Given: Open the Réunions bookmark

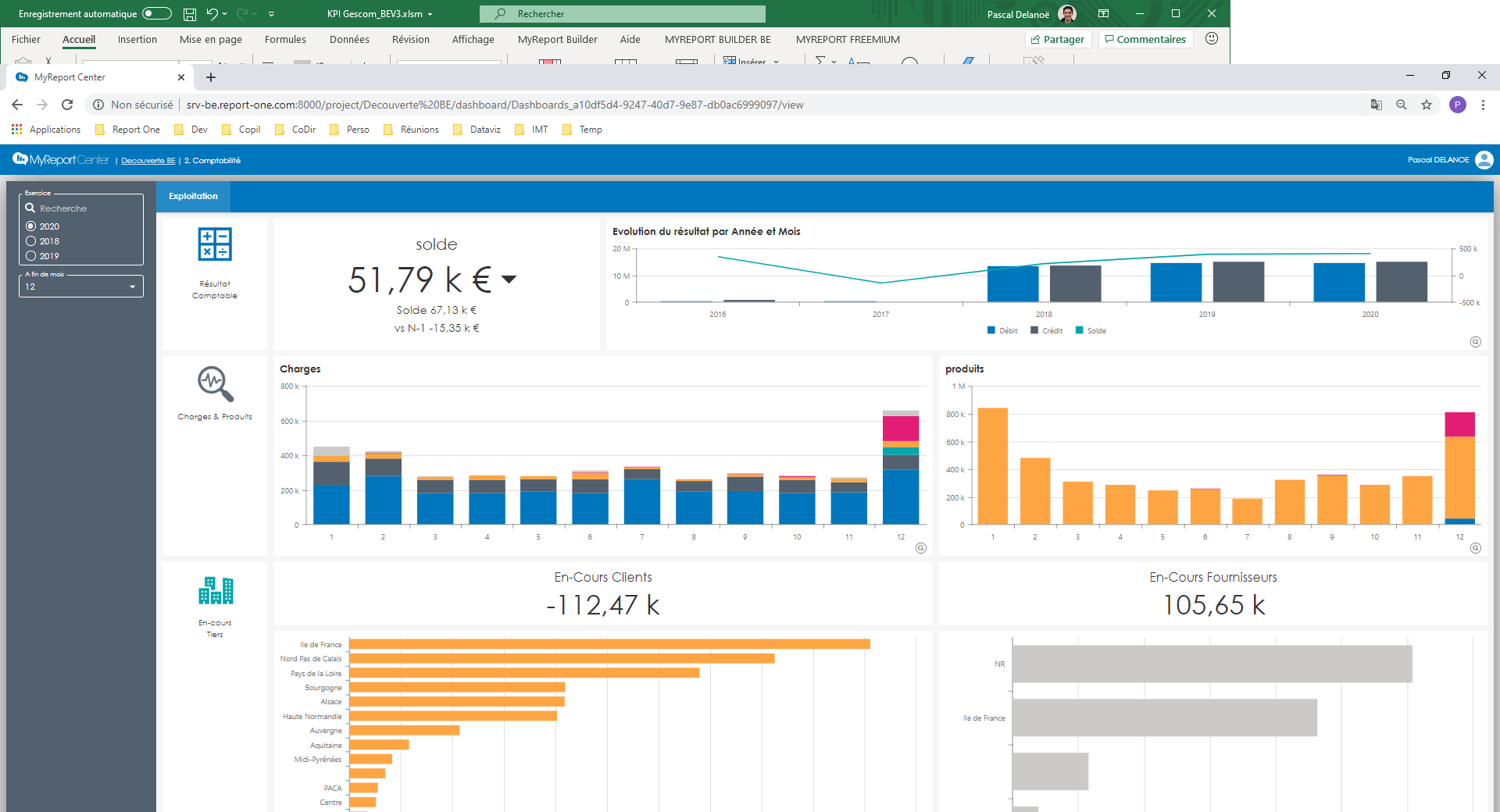Looking at the screenshot, I should coord(411,130).
